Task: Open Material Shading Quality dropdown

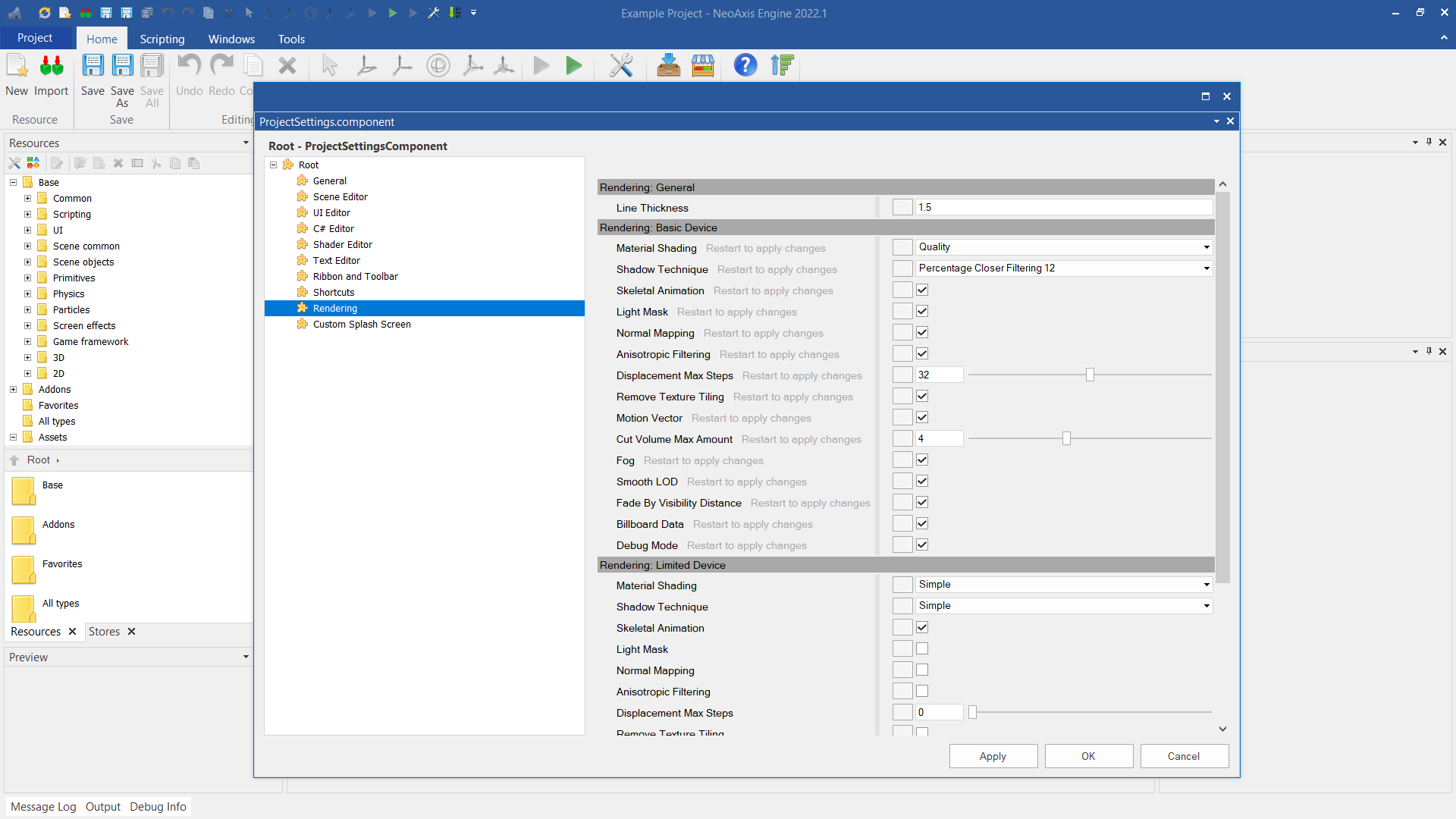Action: point(1206,247)
